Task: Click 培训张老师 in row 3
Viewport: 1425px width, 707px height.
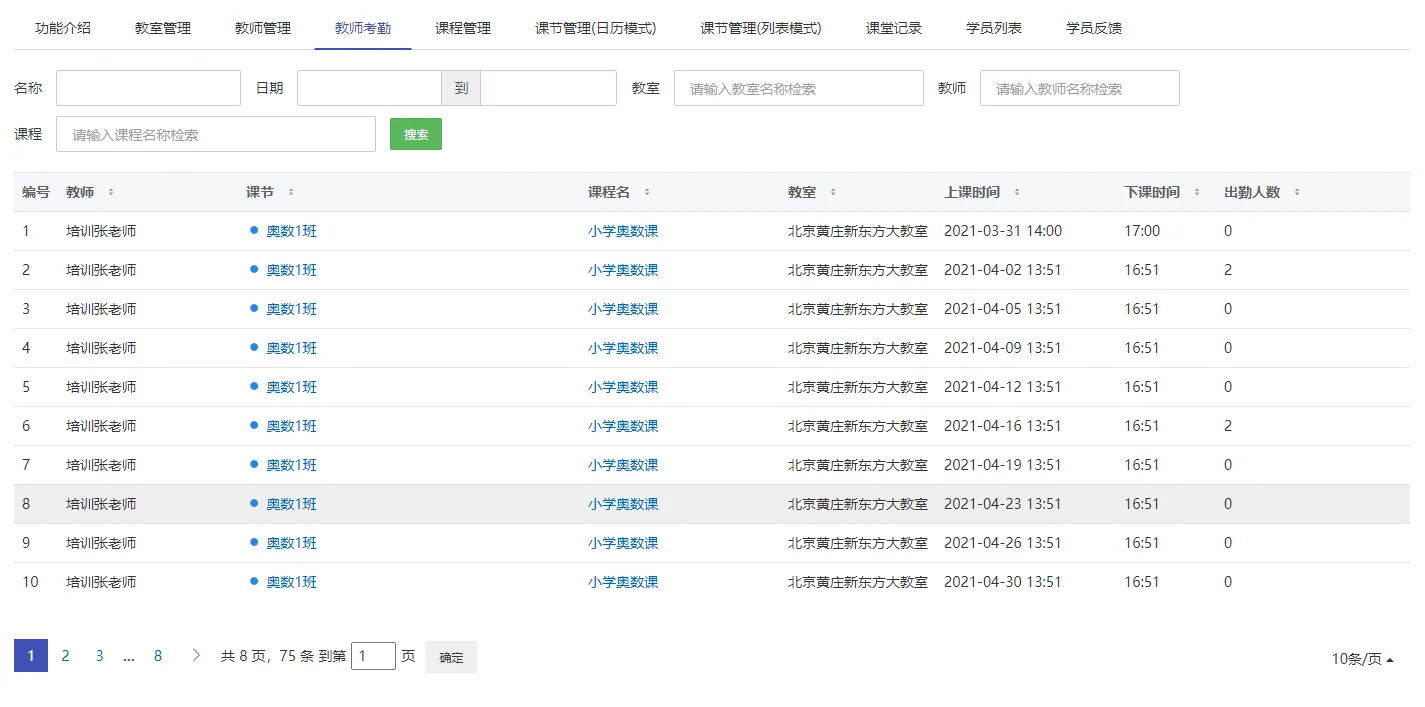Action: point(101,309)
